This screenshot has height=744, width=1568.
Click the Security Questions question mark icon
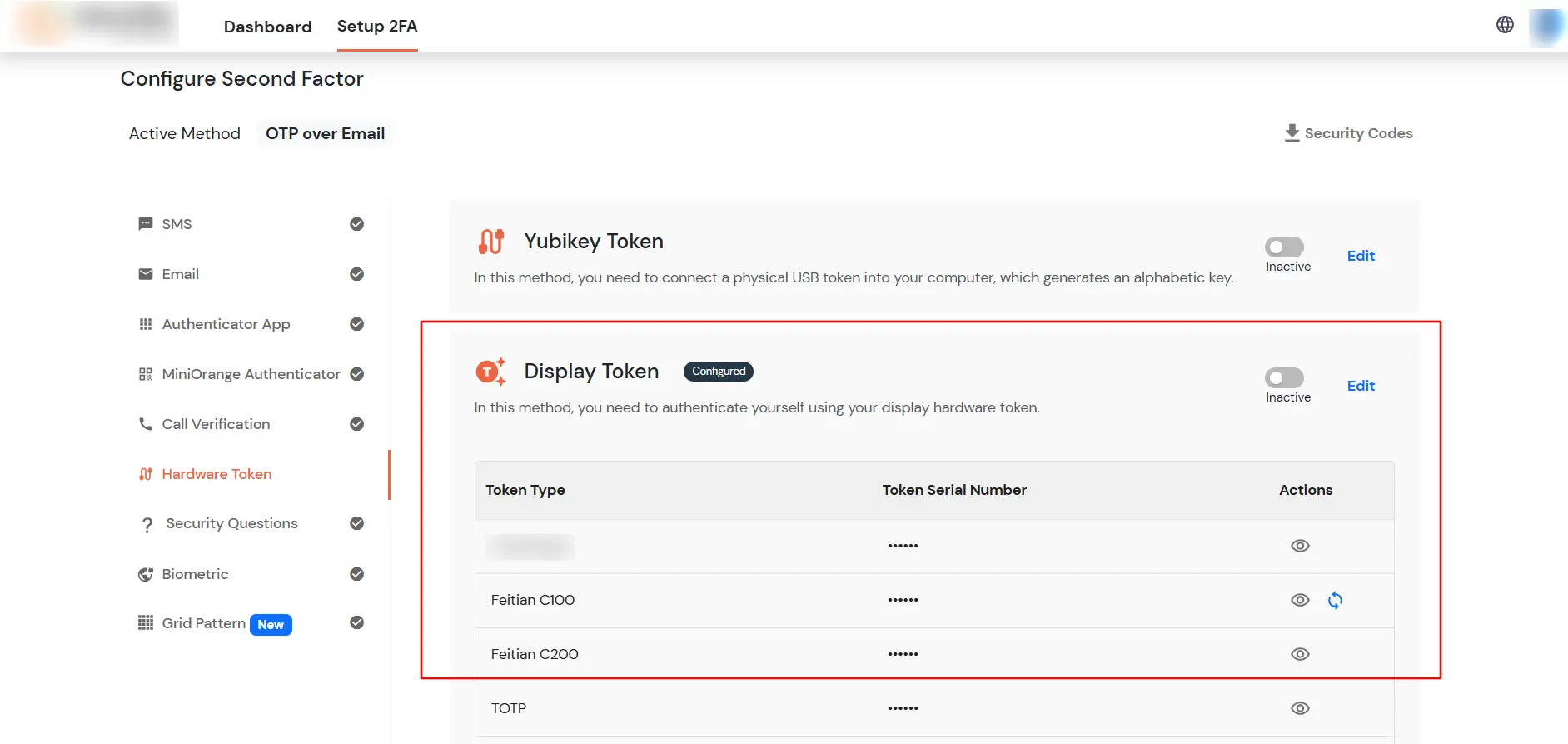tap(147, 525)
